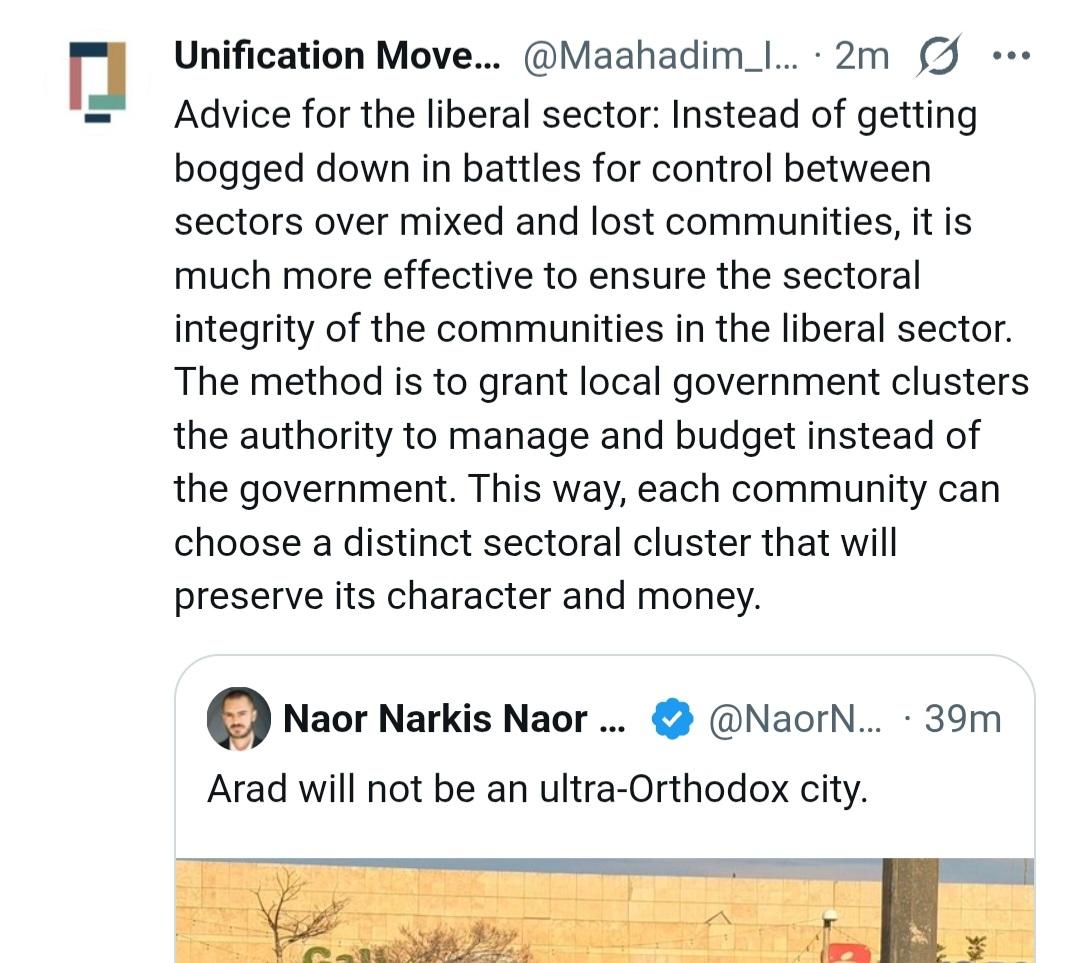Viewport: 1080px width, 963px height.
Task: Click the @NaorN... handle
Action: (x=795, y=719)
